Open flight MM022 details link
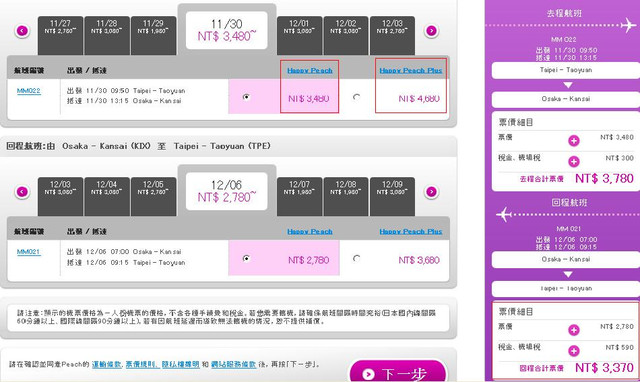This screenshot has height=382, width=640. 29,91
